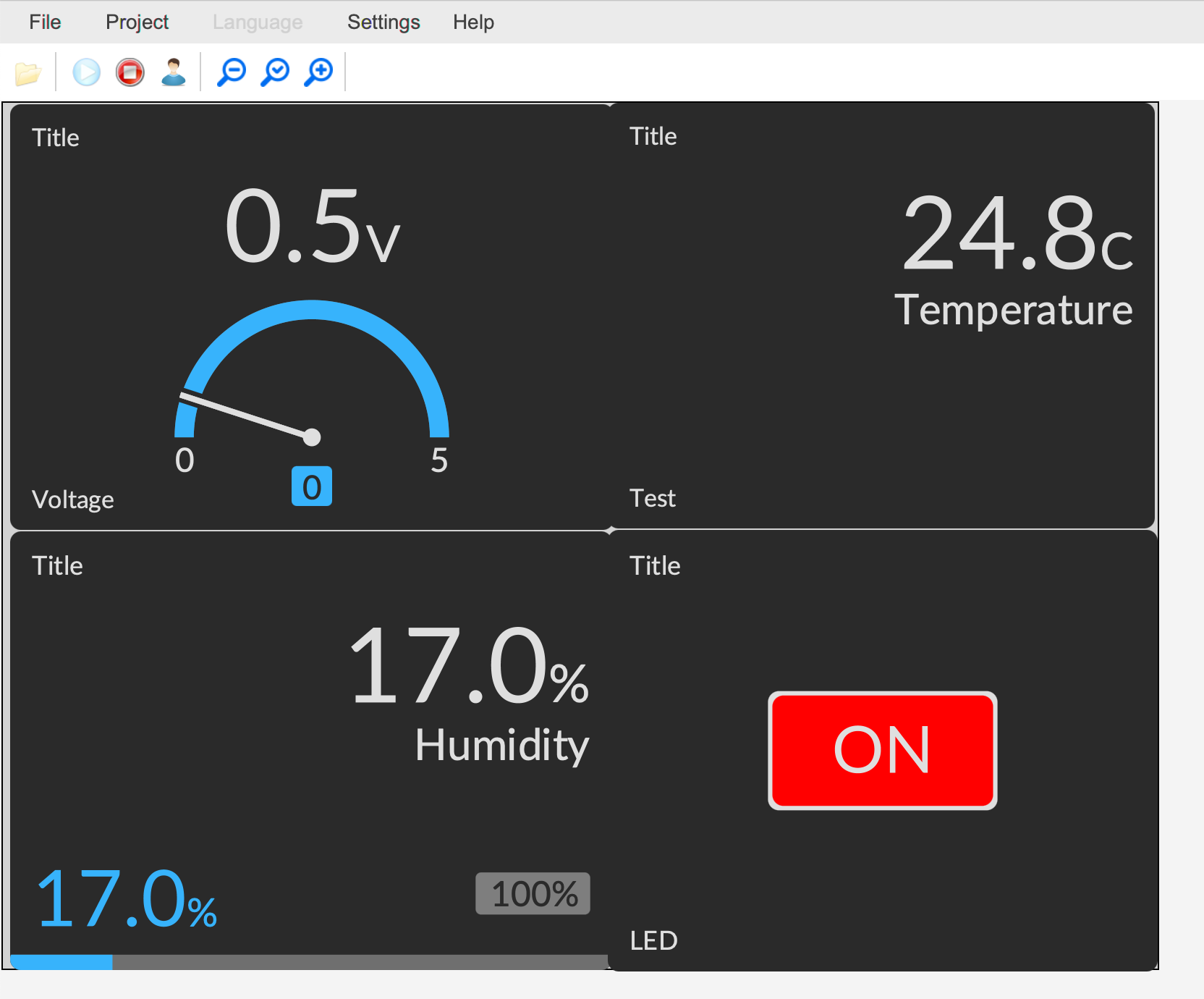Zoom in using the plus magnifier
Image resolution: width=1204 pixels, height=999 pixels.
[x=319, y=72]
